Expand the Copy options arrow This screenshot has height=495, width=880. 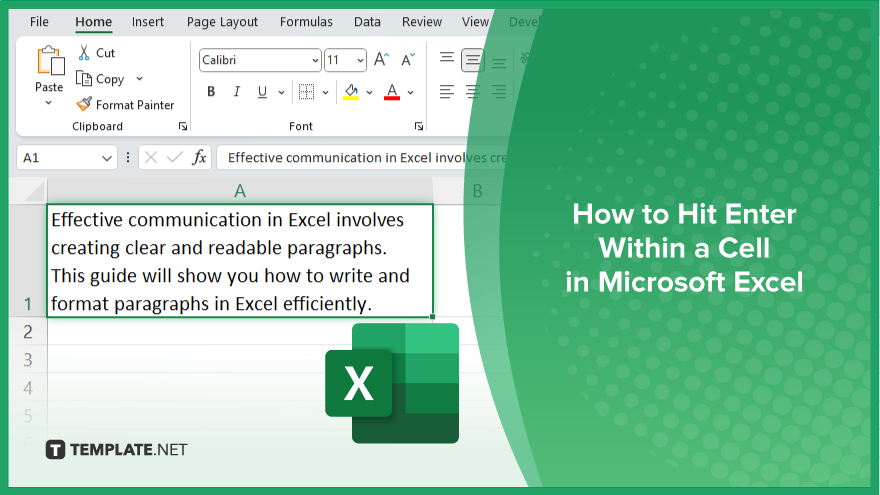click(x=139, y=79)
